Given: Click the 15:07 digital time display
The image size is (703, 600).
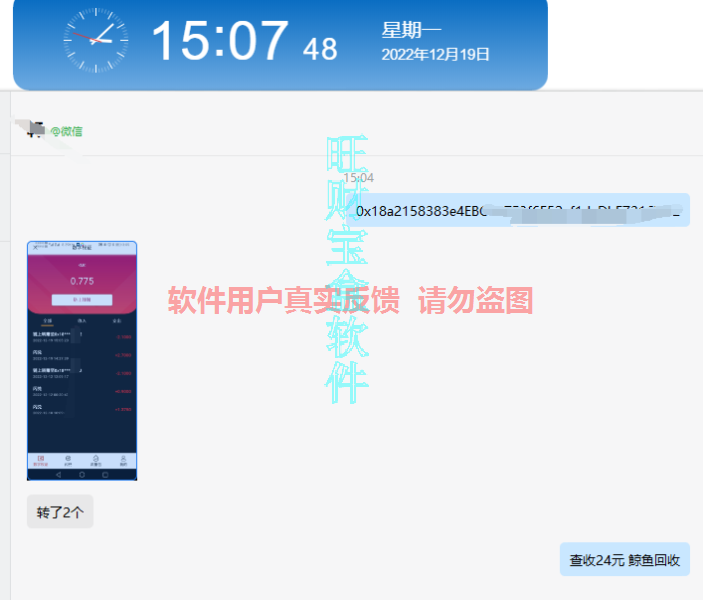Looking at the screenshot, I should (219, 42).
